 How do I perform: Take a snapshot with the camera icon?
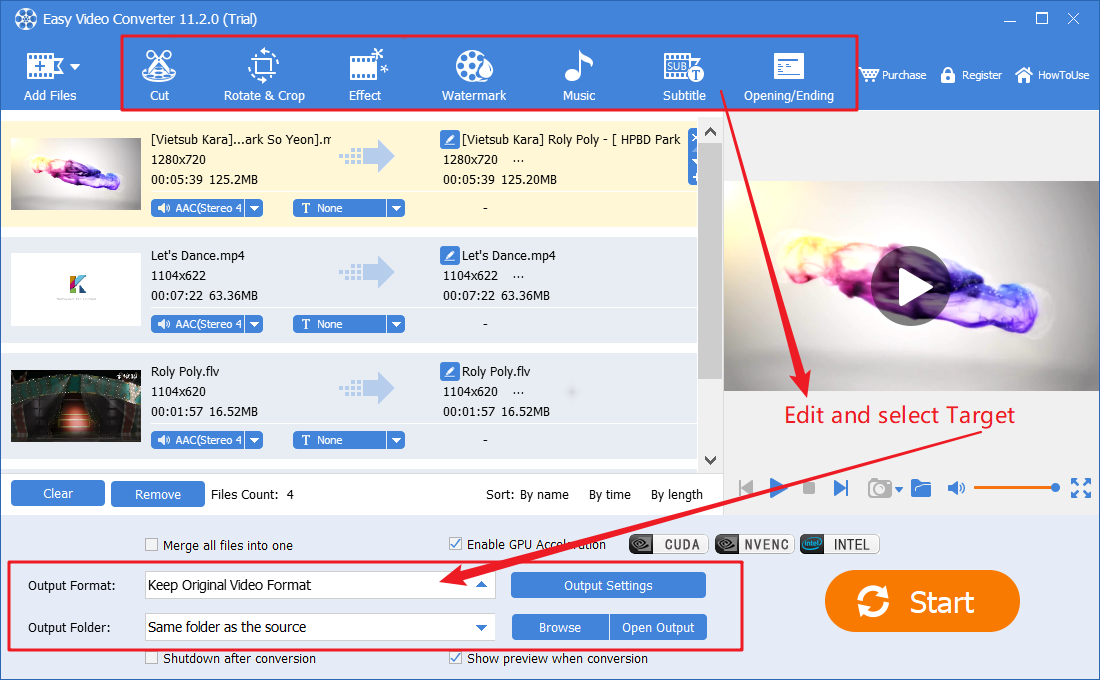[x=880, y=488]
